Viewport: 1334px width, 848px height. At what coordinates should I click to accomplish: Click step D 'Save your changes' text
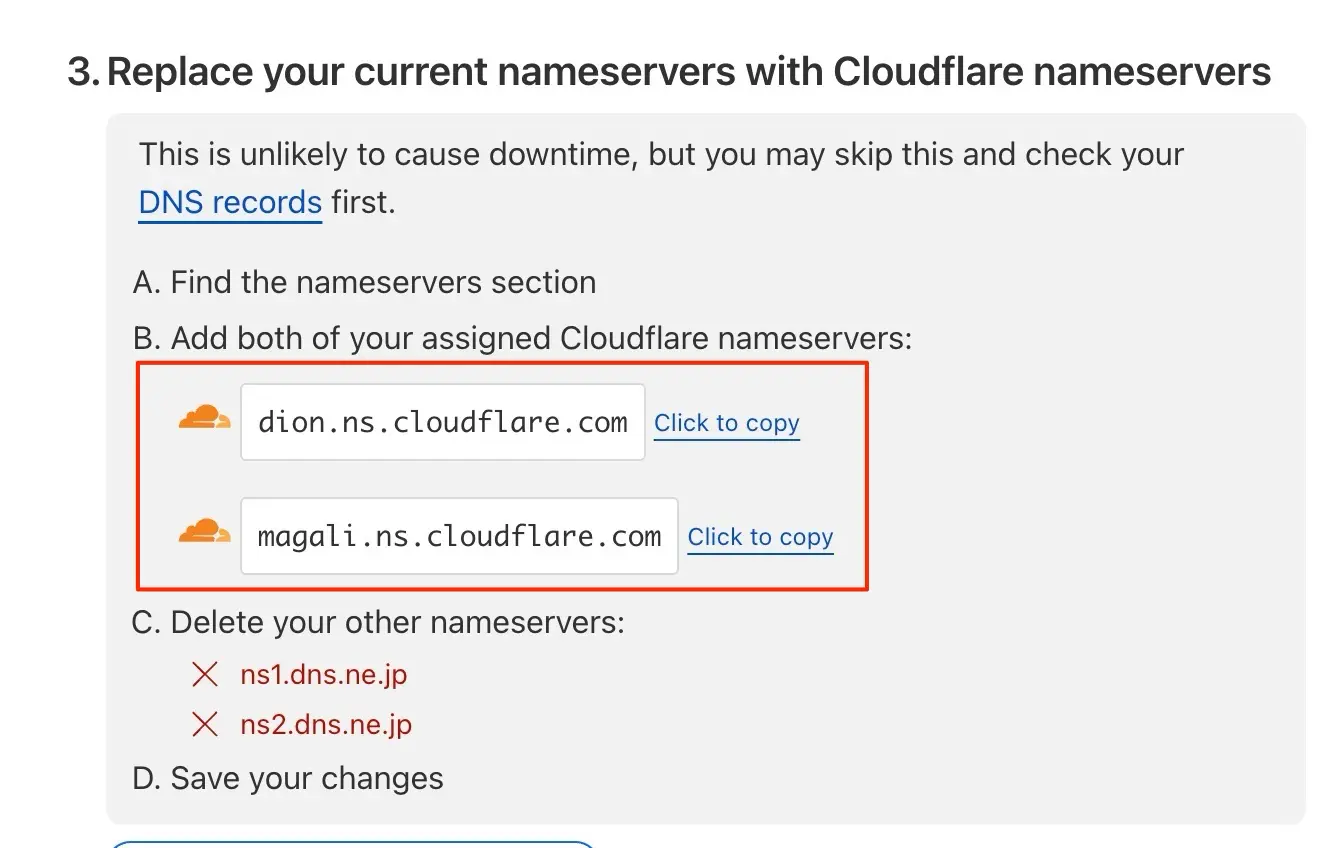point(288,779)
